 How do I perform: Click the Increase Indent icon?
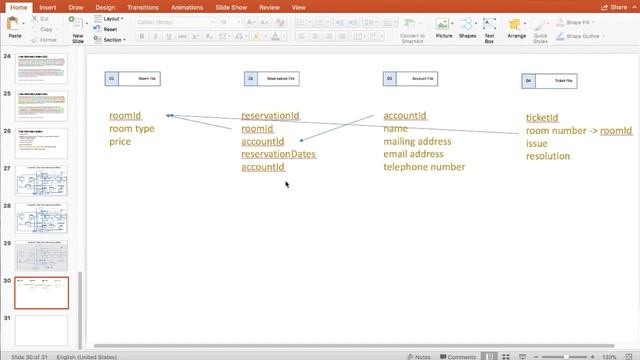pyautogui.click(x=353, y=22)
